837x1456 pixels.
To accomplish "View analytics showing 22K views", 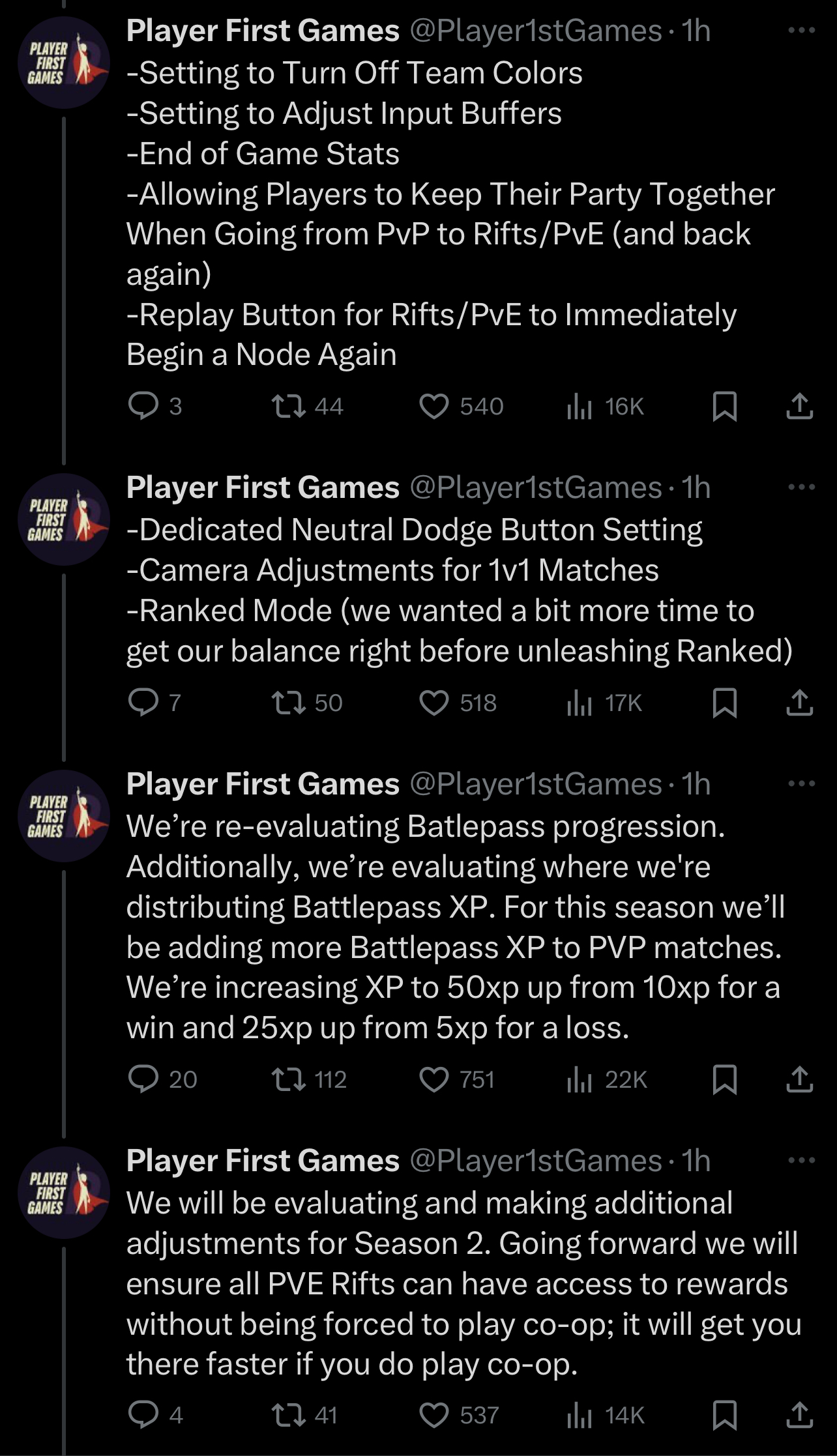I will tap(606, 1080).
